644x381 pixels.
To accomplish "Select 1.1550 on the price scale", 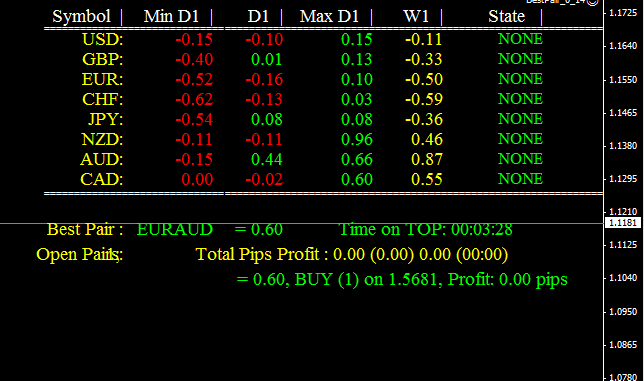I will (623, 80).
